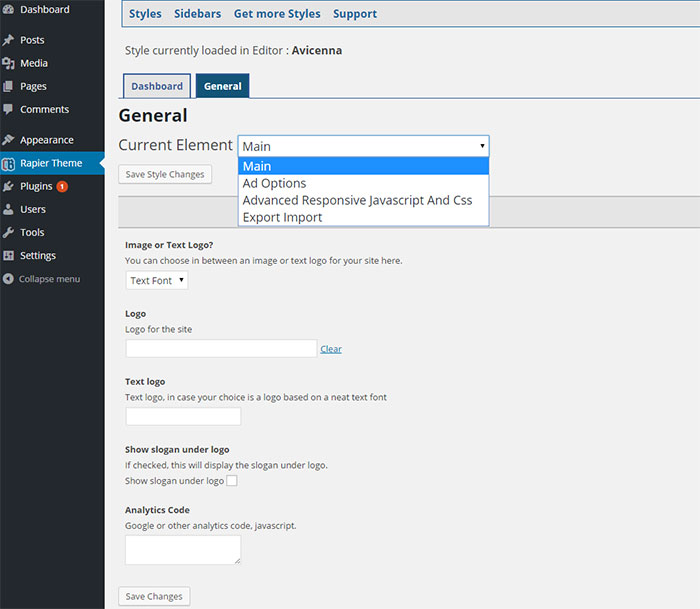Click inside the Analytics Code textarea
700x609 pixels.
(x=183, y=550)
